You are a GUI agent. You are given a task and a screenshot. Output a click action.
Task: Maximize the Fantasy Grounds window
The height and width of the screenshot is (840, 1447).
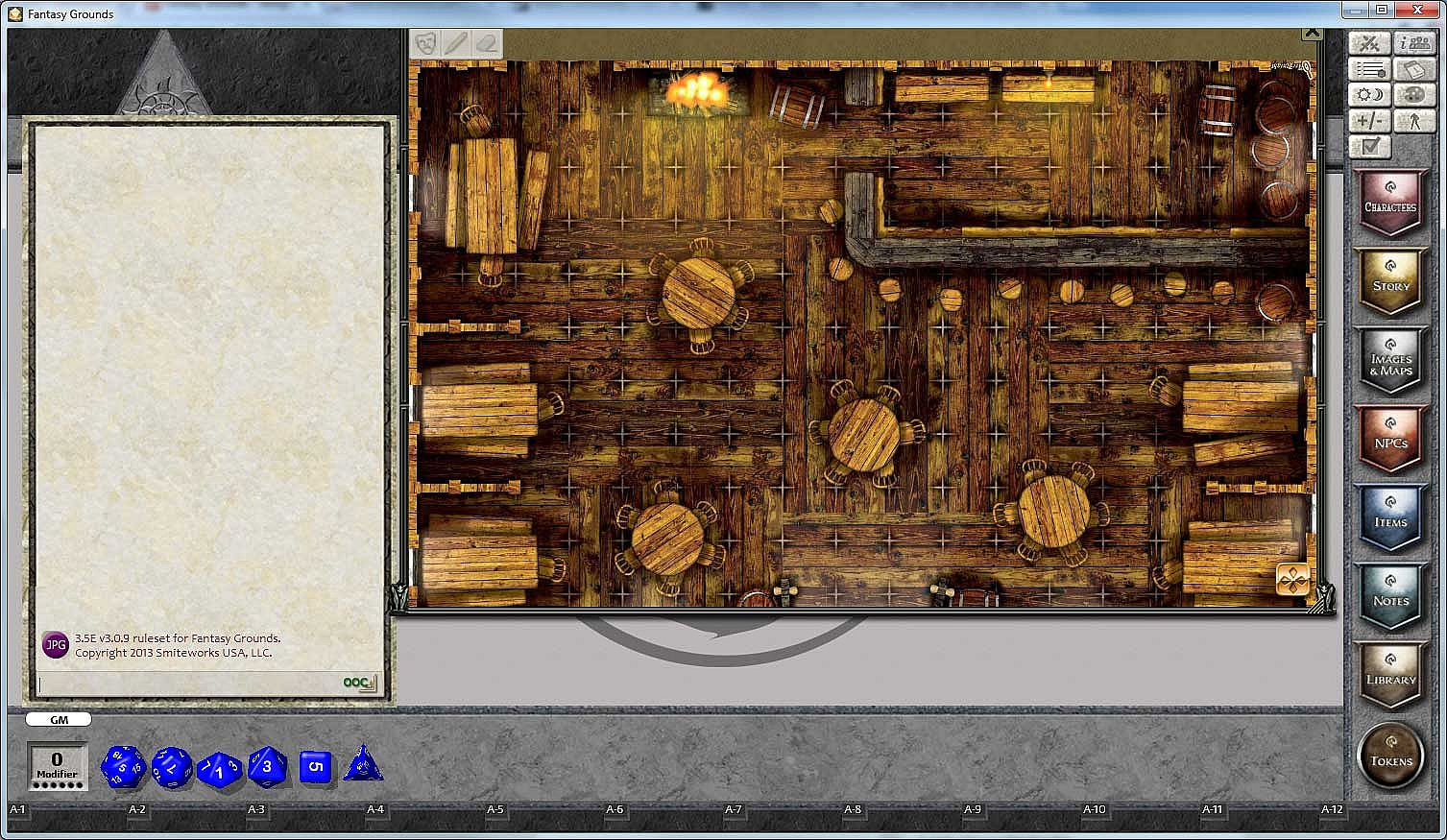[1382, 10]
